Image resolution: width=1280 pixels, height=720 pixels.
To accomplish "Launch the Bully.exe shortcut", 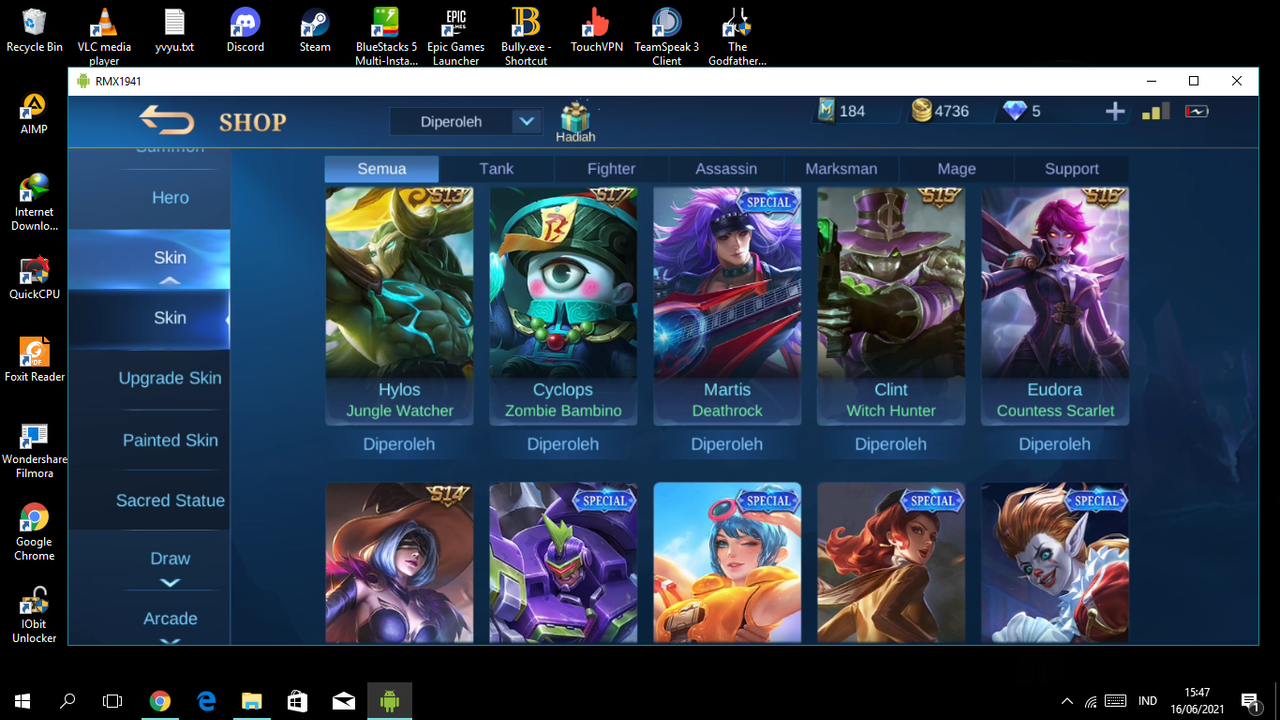I will tap(526, 36).
